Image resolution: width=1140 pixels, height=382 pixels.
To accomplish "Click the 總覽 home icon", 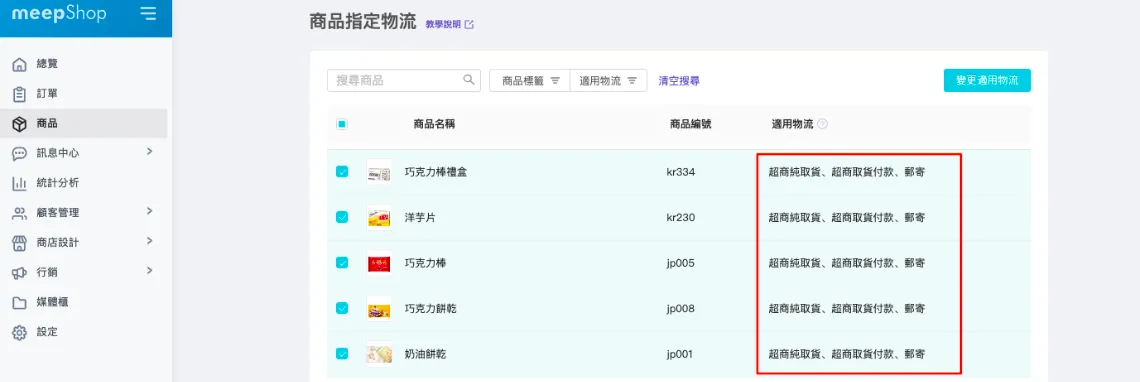I will [x=20, y=64].
